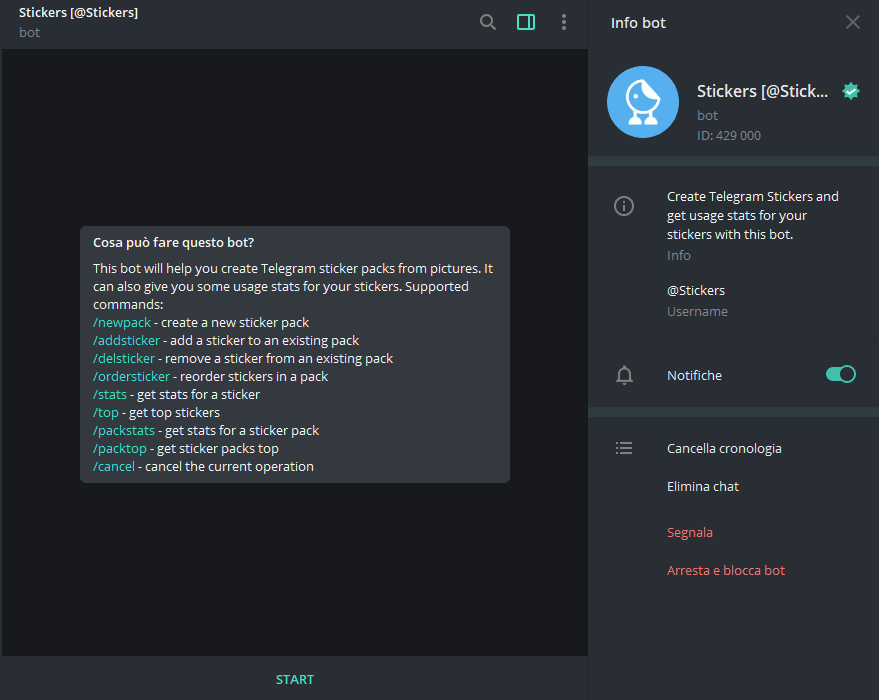Image resolution: width=879 pixels, height=700 pixels.
Task: Click the /top command link
Action: tap(106, 412)
